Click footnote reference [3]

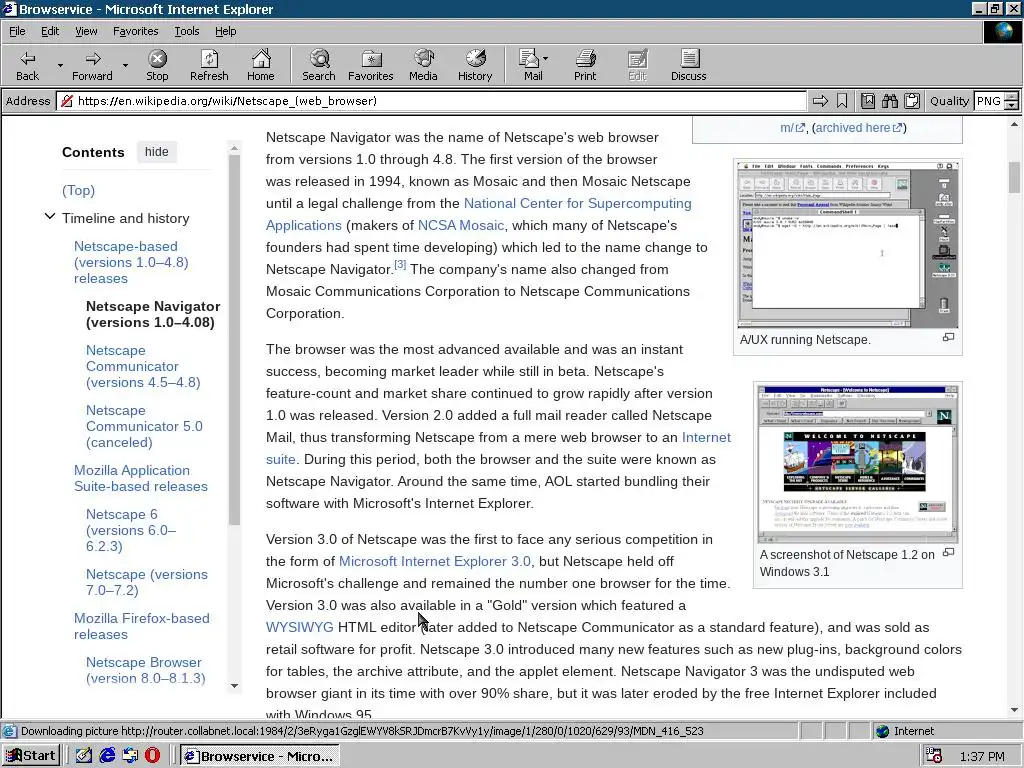[400, 264]
